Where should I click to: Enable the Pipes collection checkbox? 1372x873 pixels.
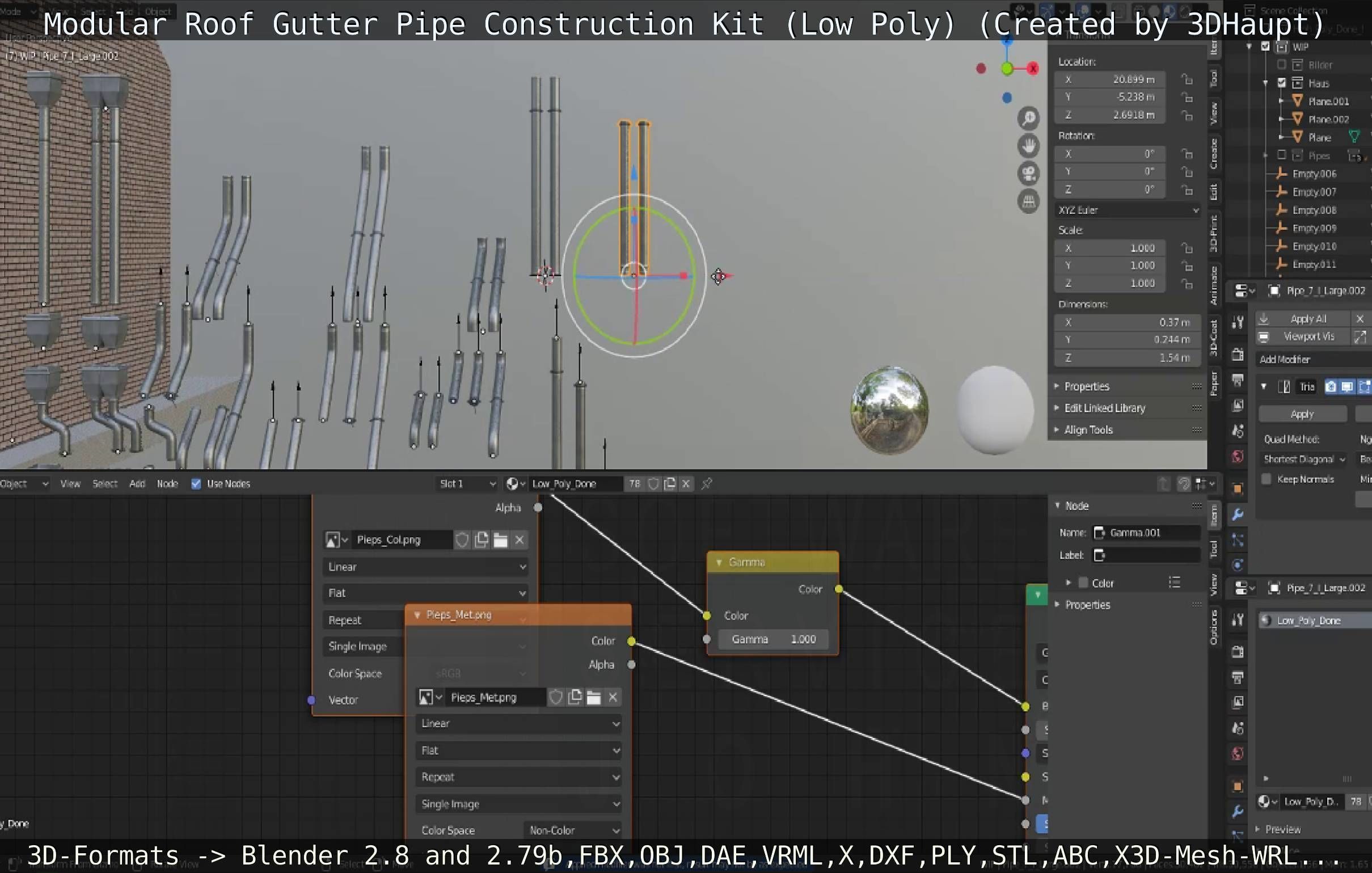[x=1281, y=155]
